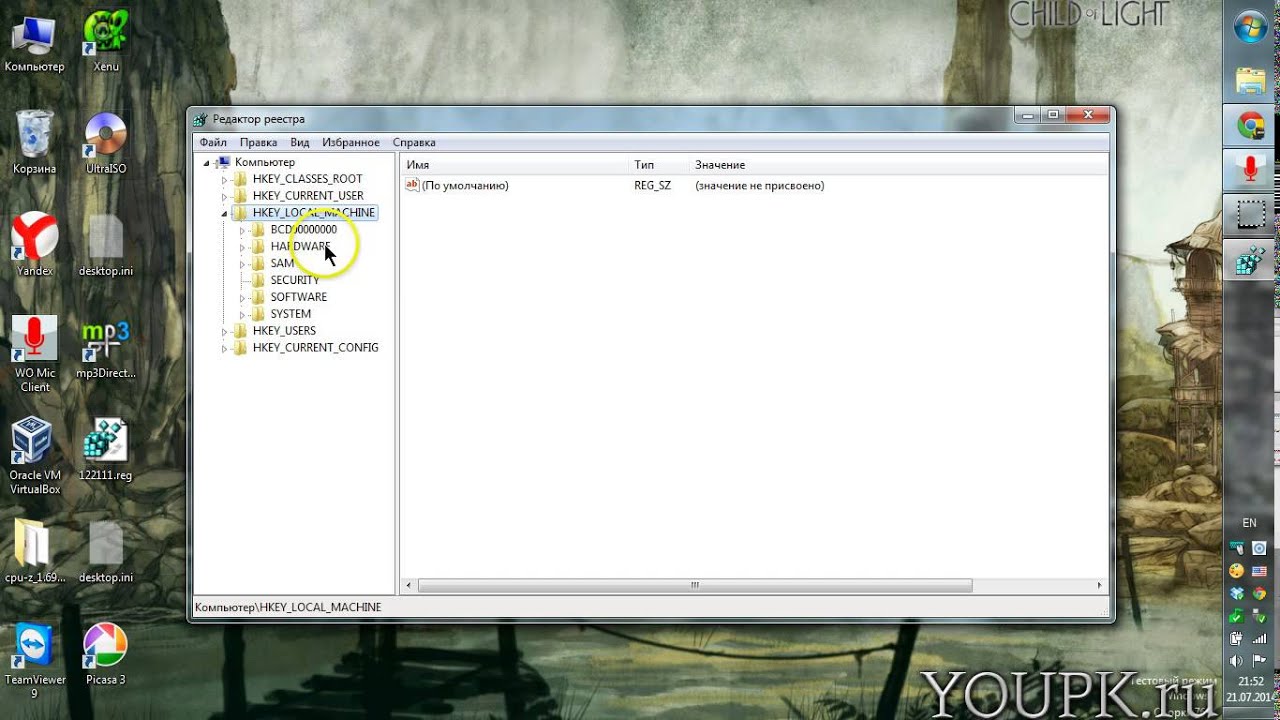Click the scrollbar's left arrow in values pane
1280x720 pixels.
click(408, 585)
